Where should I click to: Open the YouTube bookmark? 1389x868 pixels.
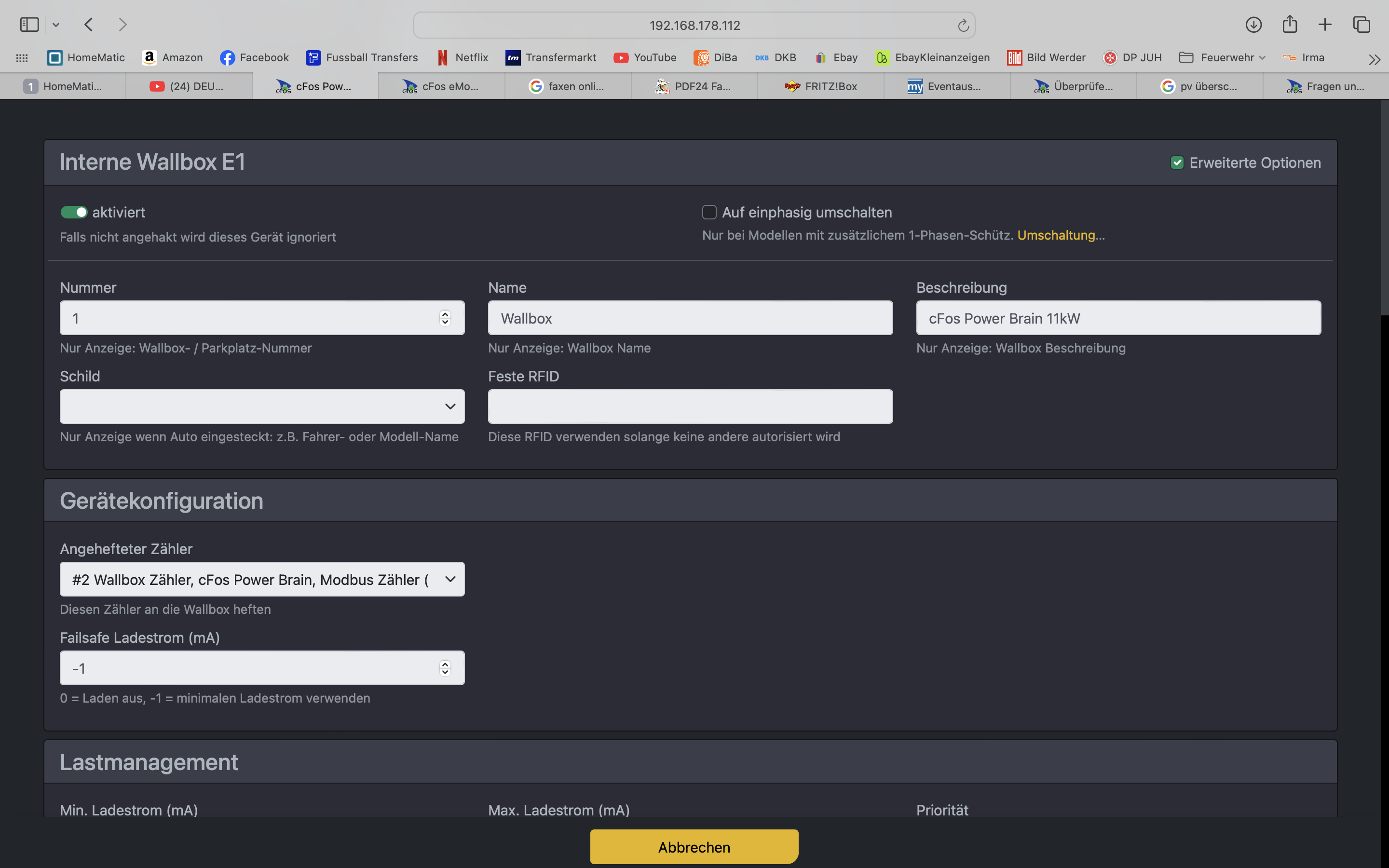645,57
